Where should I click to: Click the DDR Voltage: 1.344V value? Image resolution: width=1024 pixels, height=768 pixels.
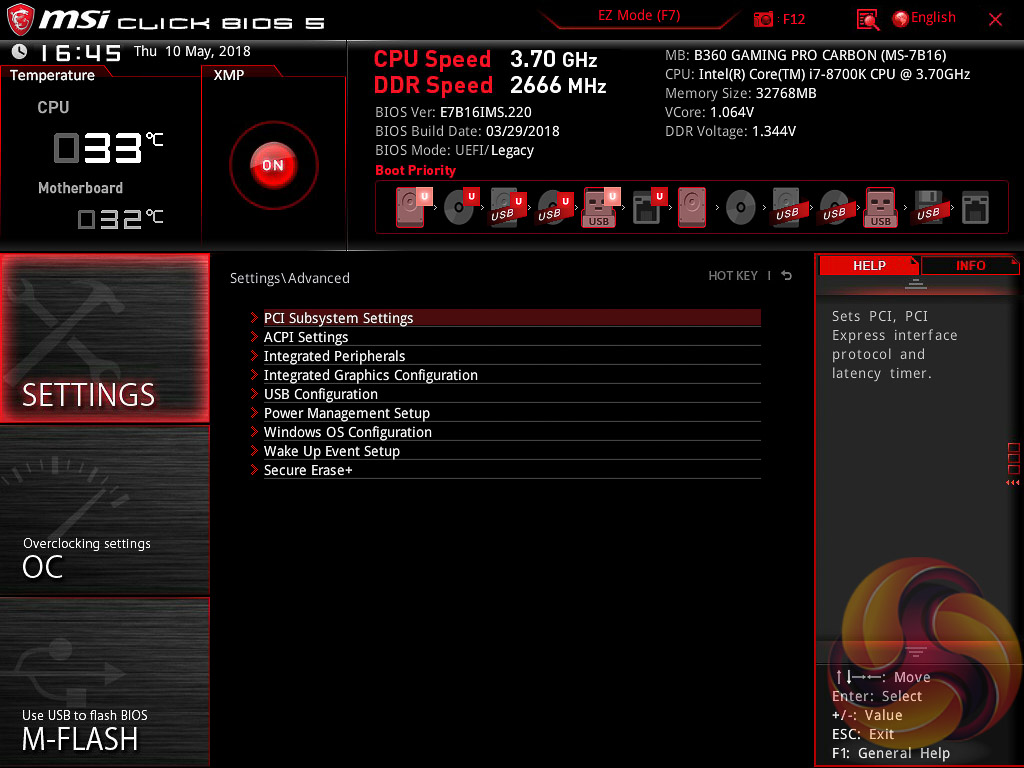pos(730,131)
